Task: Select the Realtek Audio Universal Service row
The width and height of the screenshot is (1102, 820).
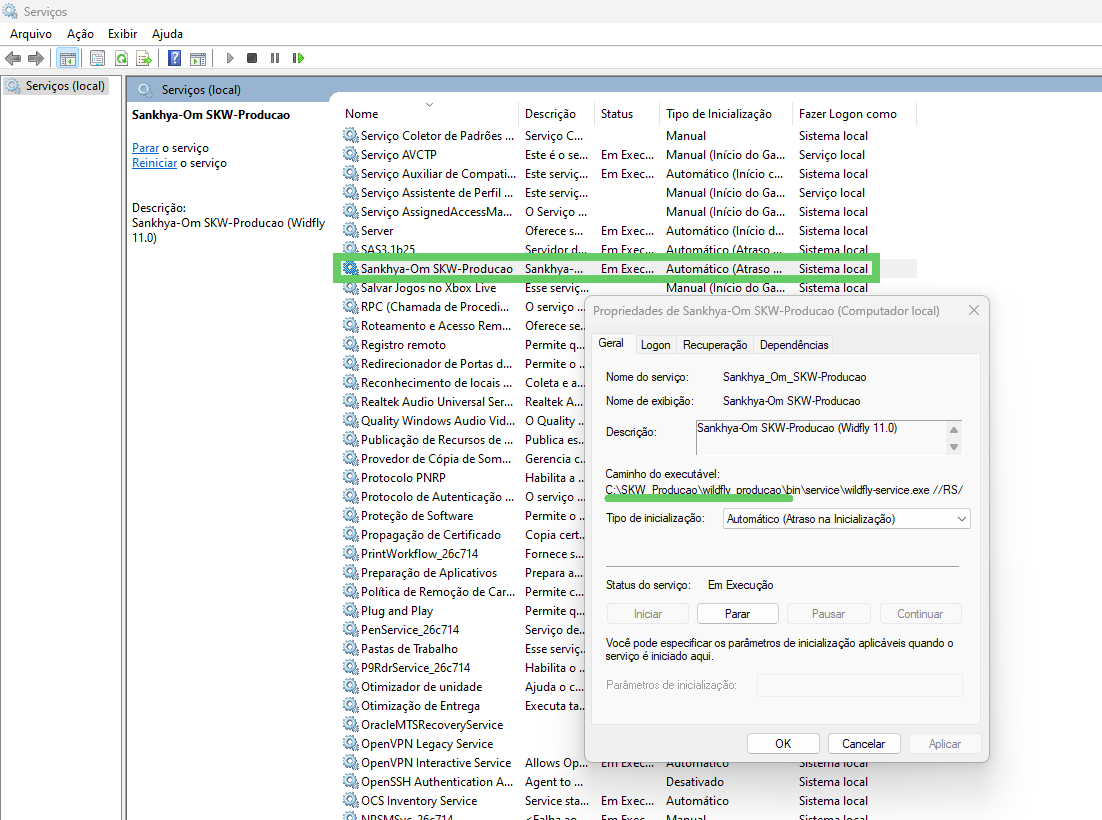Action: (x=463, y=401)
